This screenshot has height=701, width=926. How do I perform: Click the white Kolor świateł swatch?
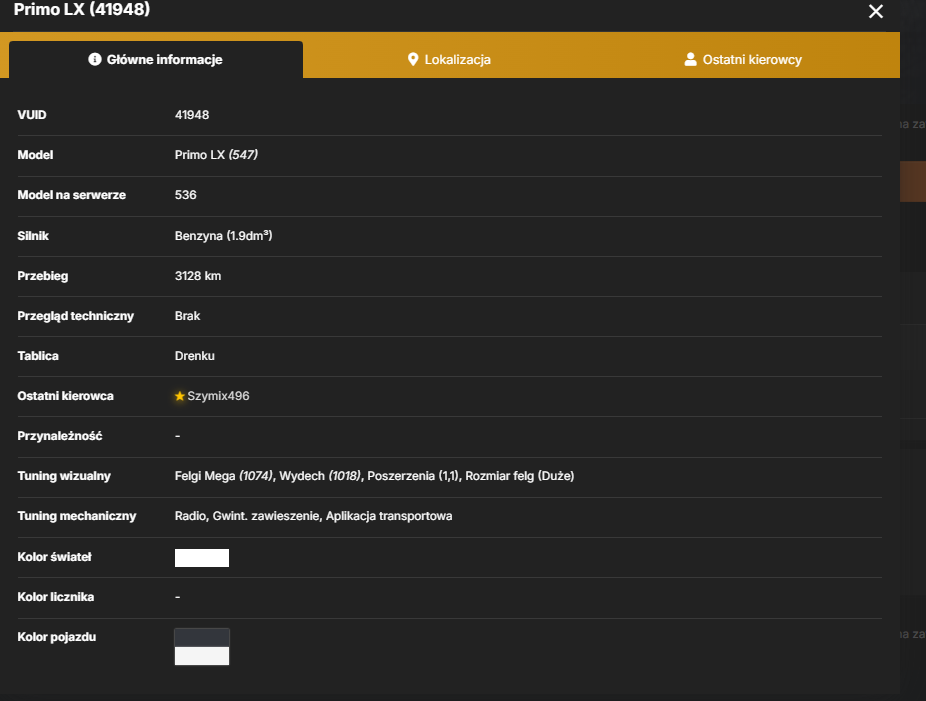point(202,557)
